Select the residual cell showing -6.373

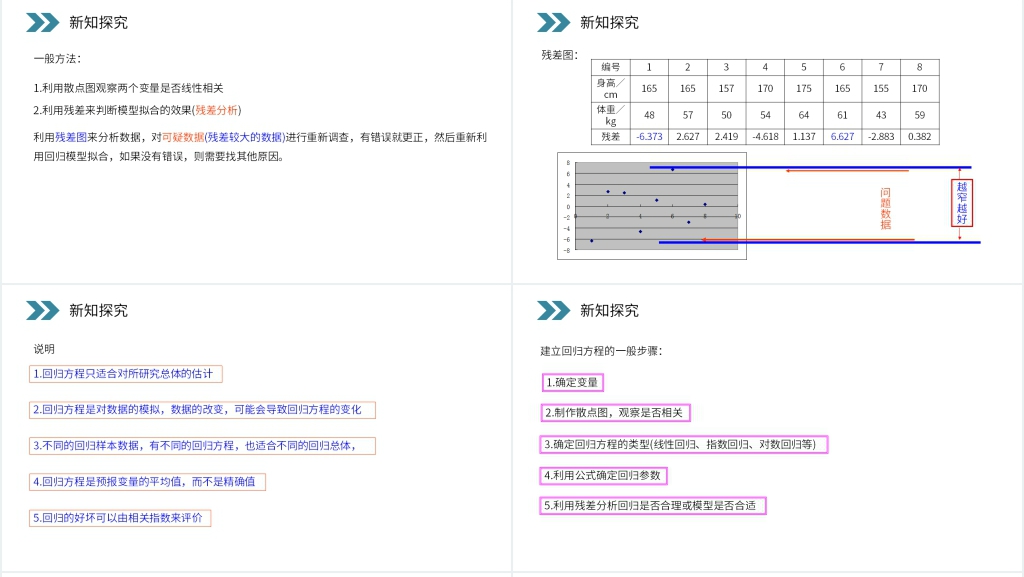[649, 136]
